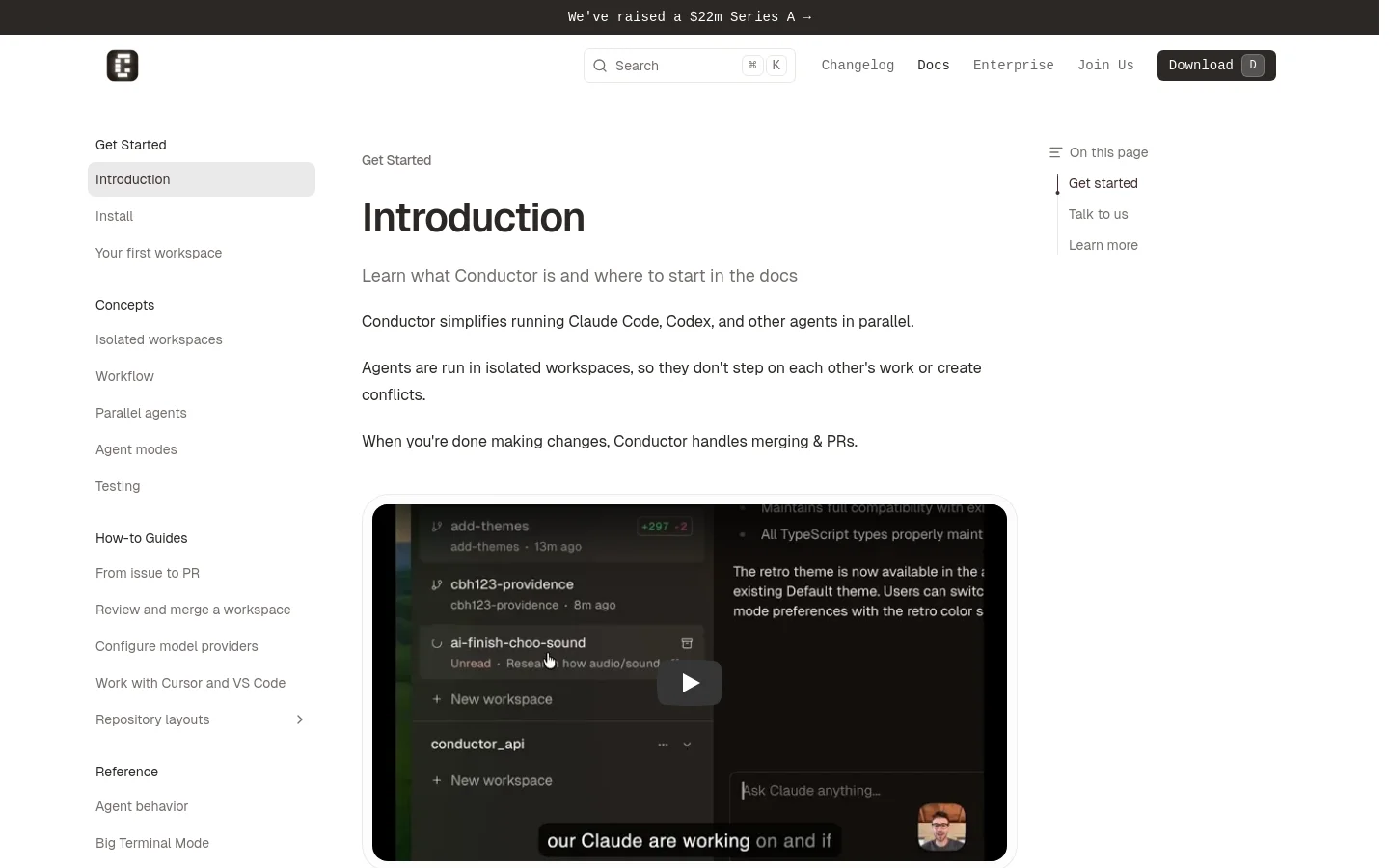Click the presenter webcam thumbnail
Screen dimensions: 1389x868
click(941, 827)
